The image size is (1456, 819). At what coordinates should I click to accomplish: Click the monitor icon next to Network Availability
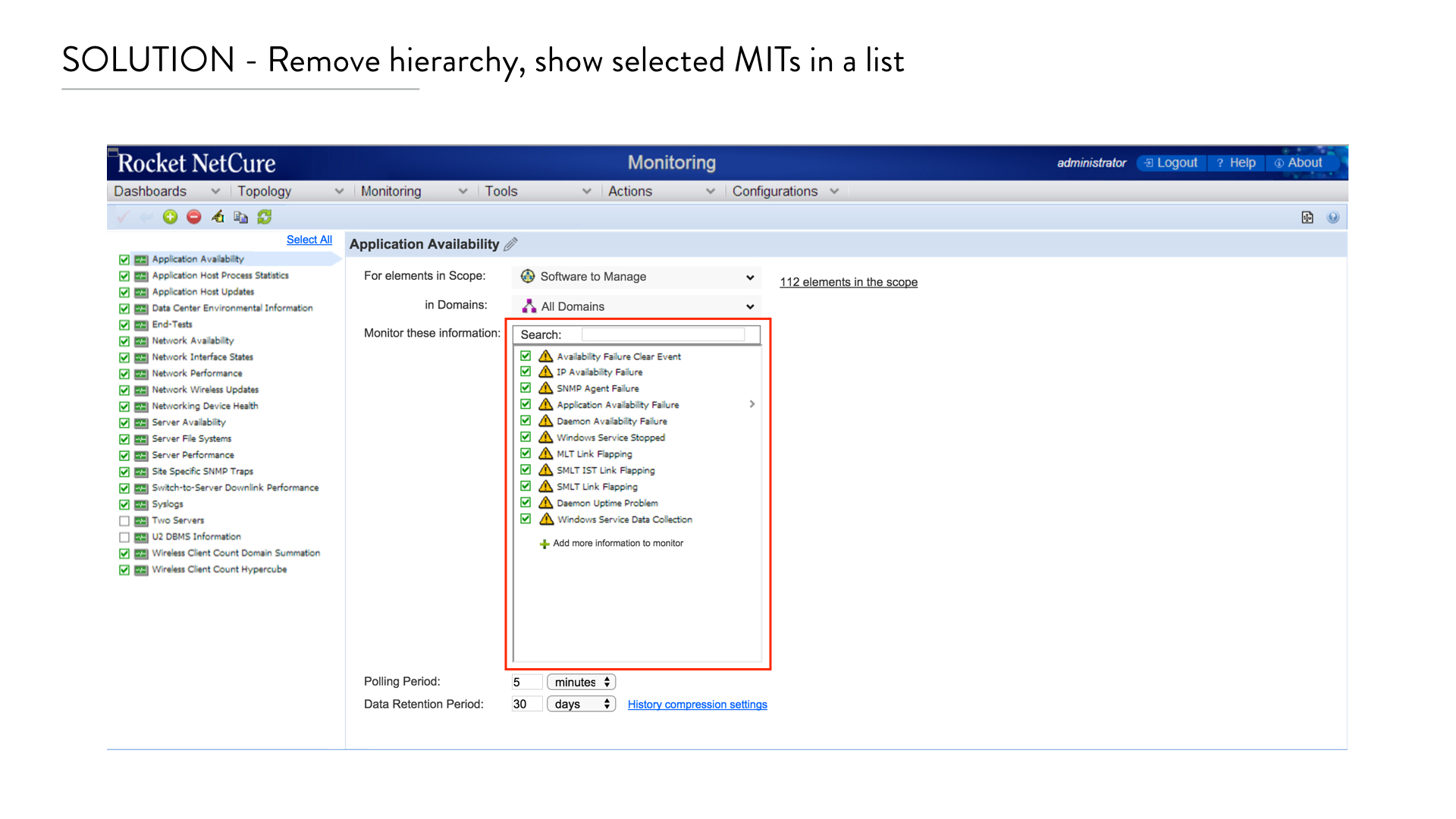tap(141, 341)
